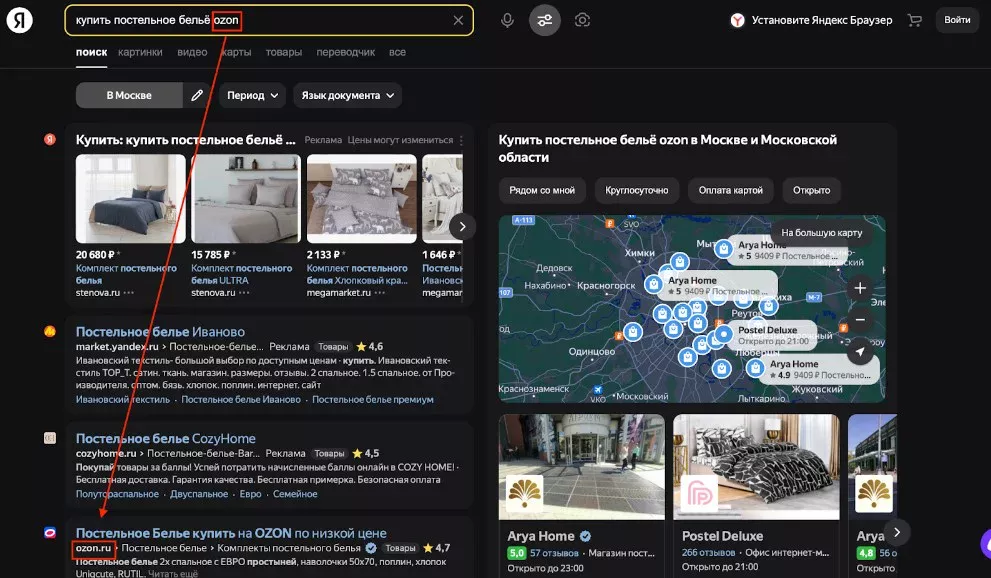The image size is (991, 578).
Task: Open the Период dropdown
Action: point(252,95)
